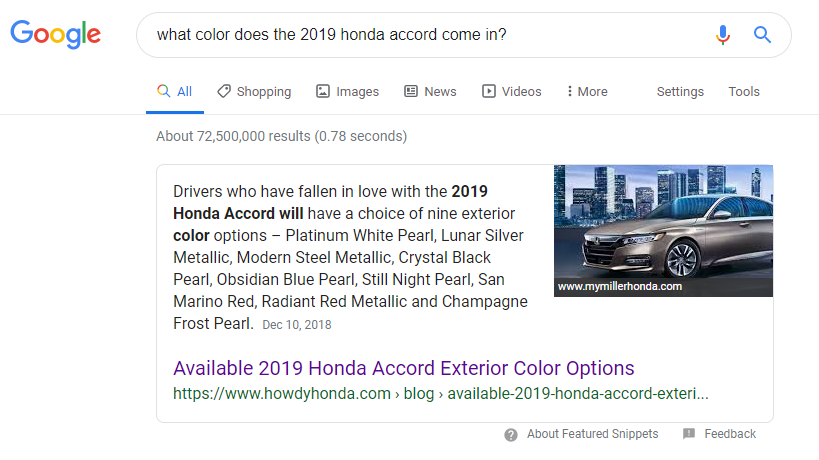
Task: Click the Videos play icon
Action: click(489, 91)
